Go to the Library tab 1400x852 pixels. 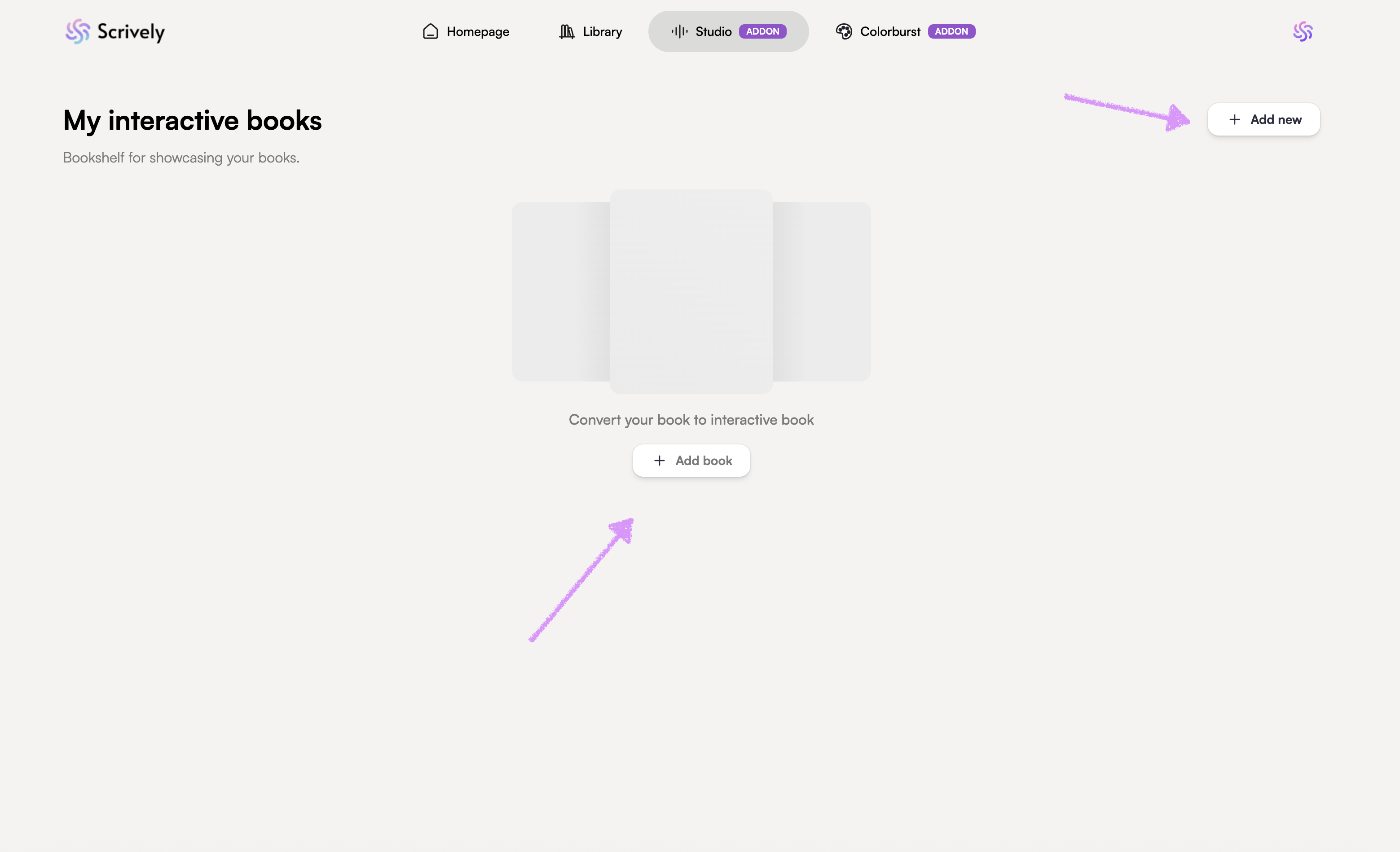tap(602, 32)
